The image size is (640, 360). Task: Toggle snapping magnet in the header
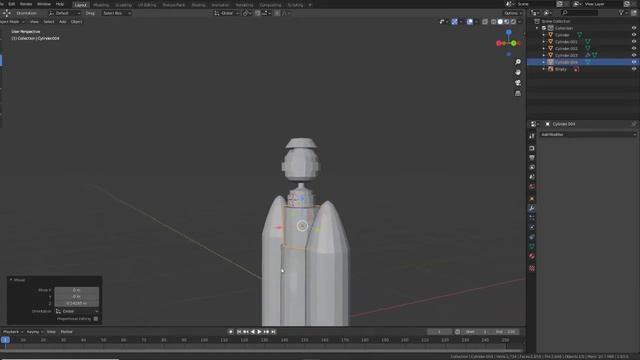[258, 13]
